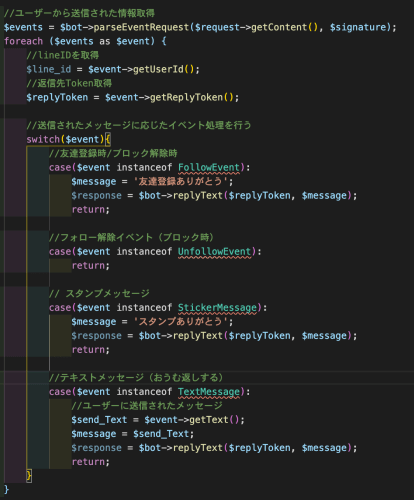Viewport: 414px width, 500px height.
Task: Click the getUserId method call
Action: [x=158, y=69]
